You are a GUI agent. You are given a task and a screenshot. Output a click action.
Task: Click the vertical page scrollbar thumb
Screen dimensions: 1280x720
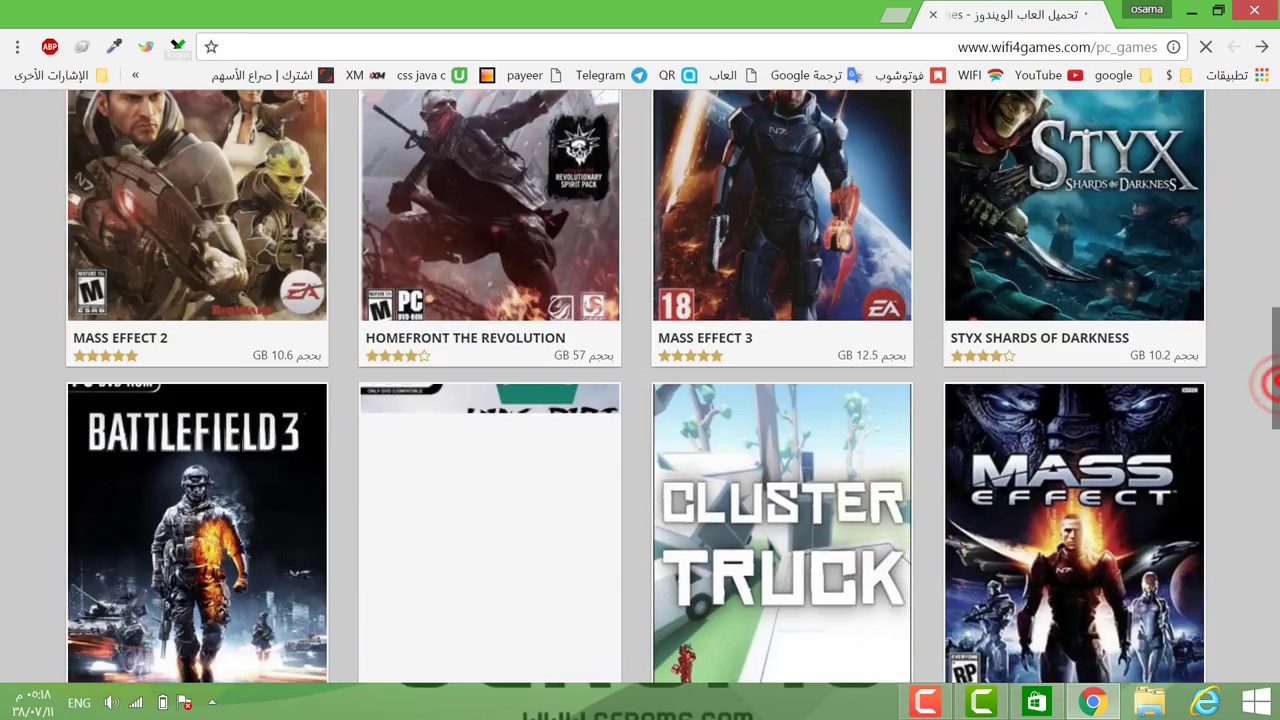coord(1275,370)
